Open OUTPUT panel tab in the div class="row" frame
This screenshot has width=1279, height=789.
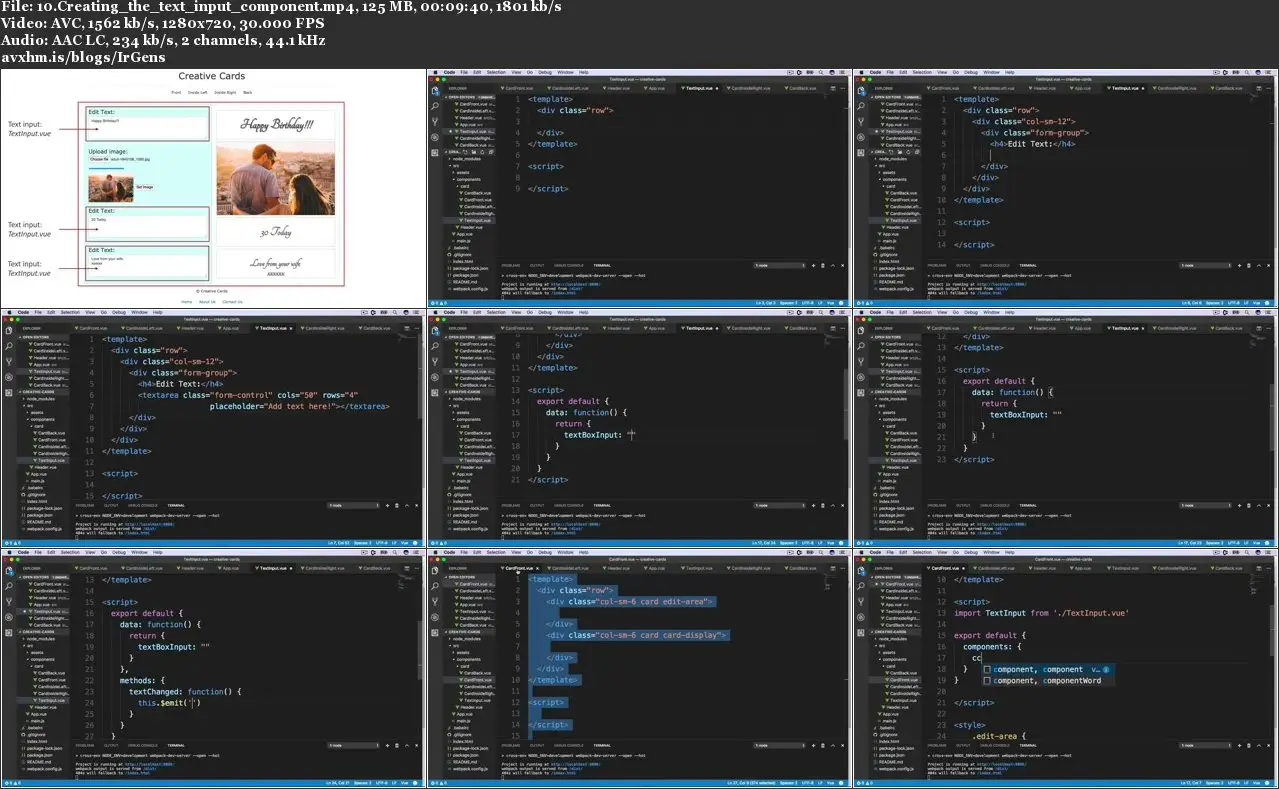click(x=537, y=265)
